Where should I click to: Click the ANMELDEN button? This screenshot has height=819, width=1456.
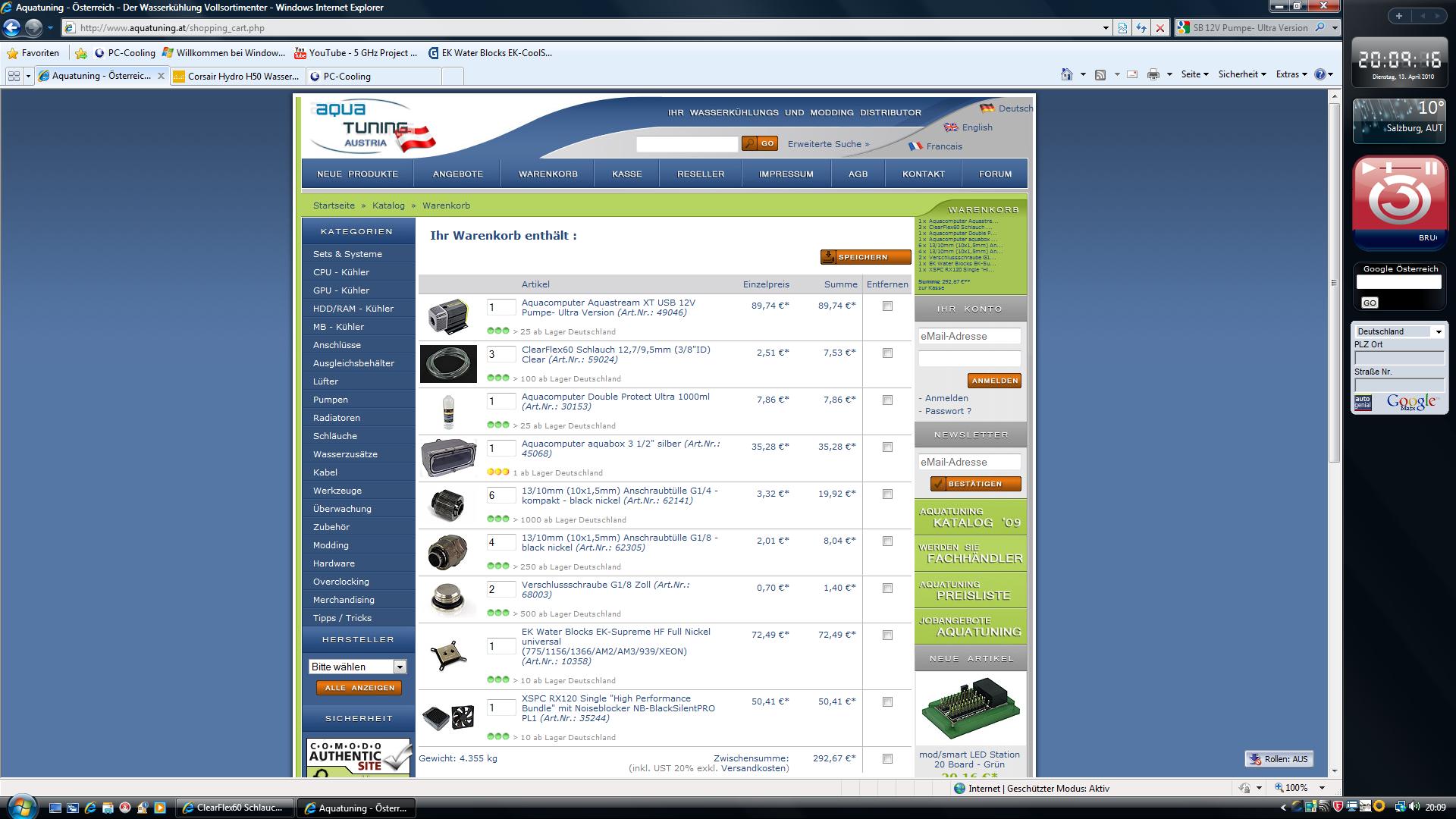(x=994, y=381)
